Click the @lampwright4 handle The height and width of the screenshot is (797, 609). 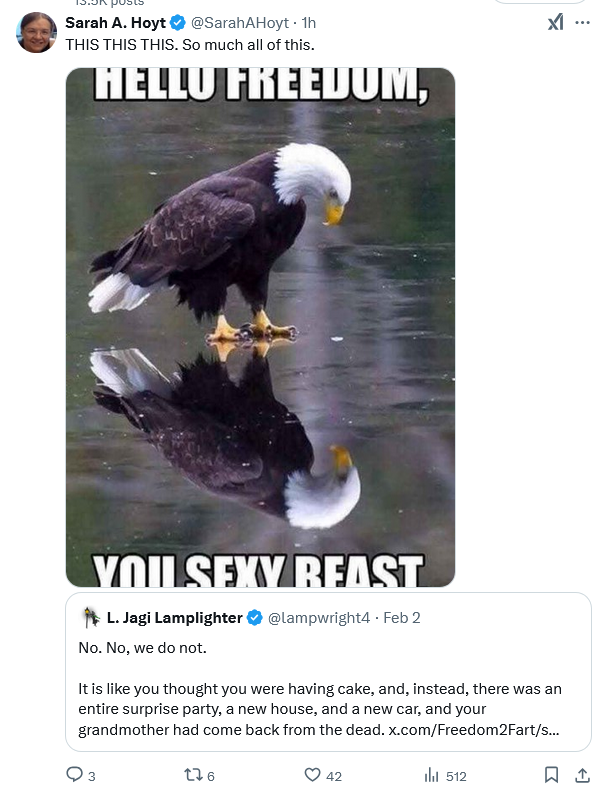pyautogui.click(x=319, y=618)
